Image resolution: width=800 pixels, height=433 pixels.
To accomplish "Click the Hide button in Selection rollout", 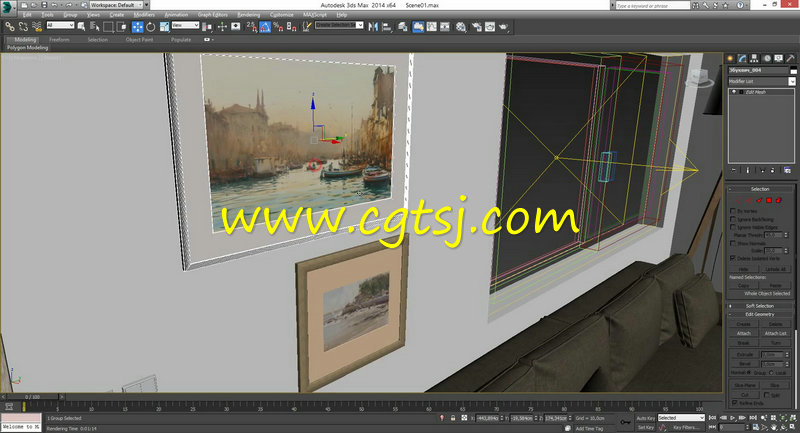I will (743, 269).
